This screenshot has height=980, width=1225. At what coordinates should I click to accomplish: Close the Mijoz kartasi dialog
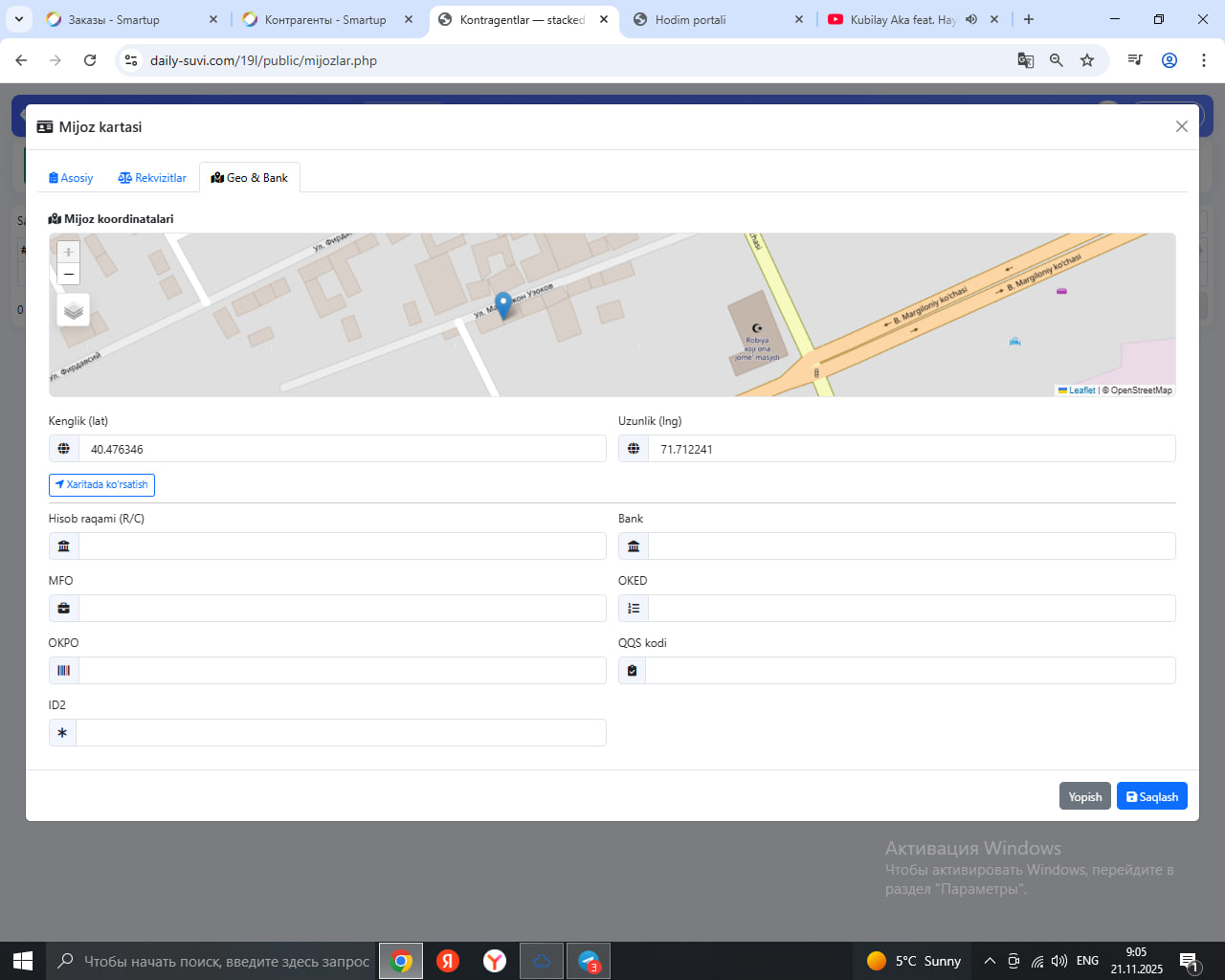[1181, 126]
